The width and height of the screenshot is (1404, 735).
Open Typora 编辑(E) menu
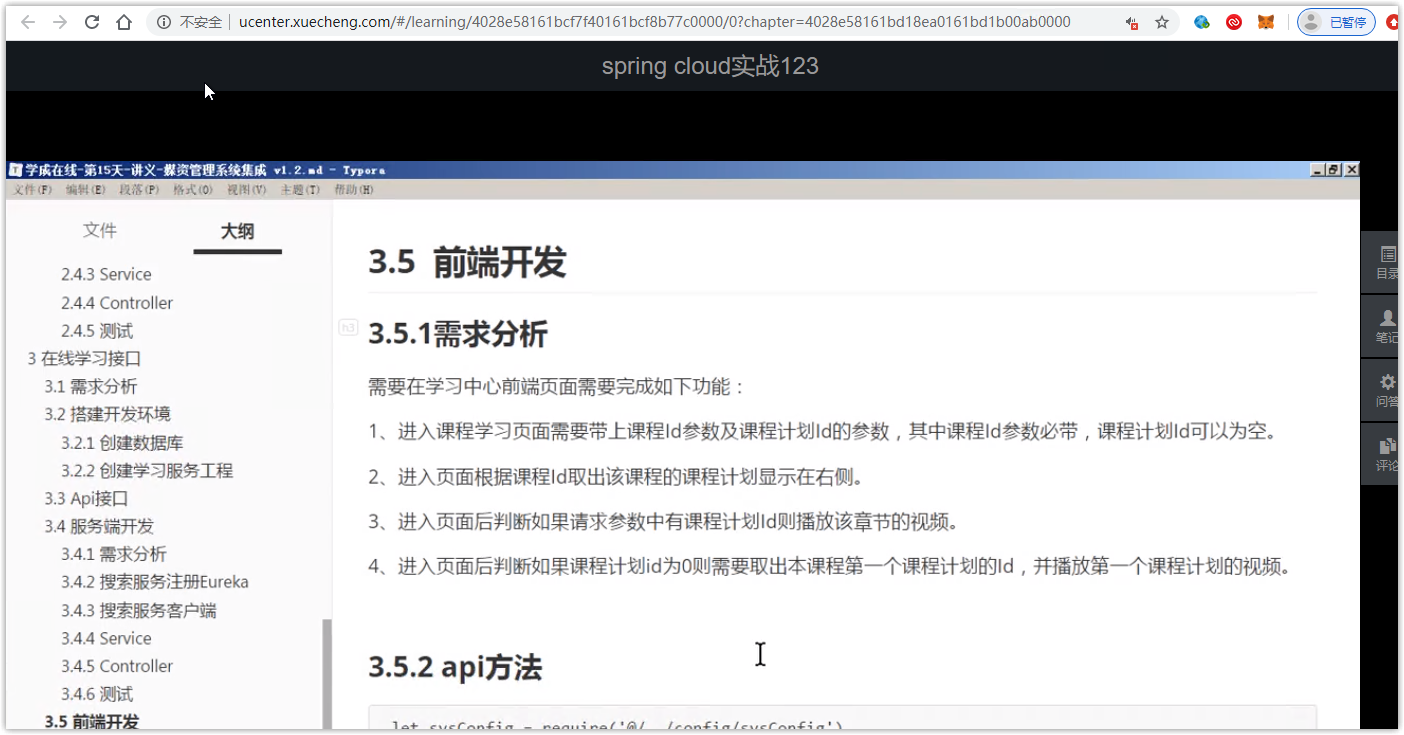[x=86, y=190]
